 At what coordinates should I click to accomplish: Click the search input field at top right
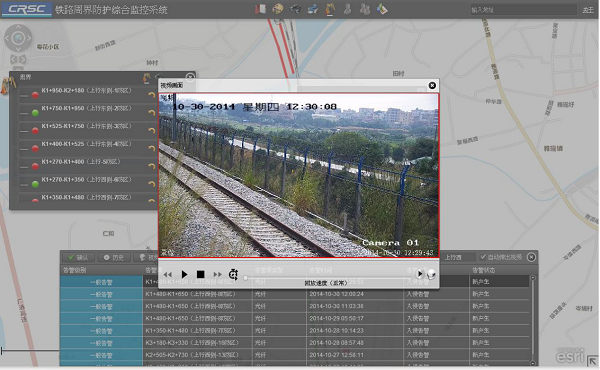(523, 10)
